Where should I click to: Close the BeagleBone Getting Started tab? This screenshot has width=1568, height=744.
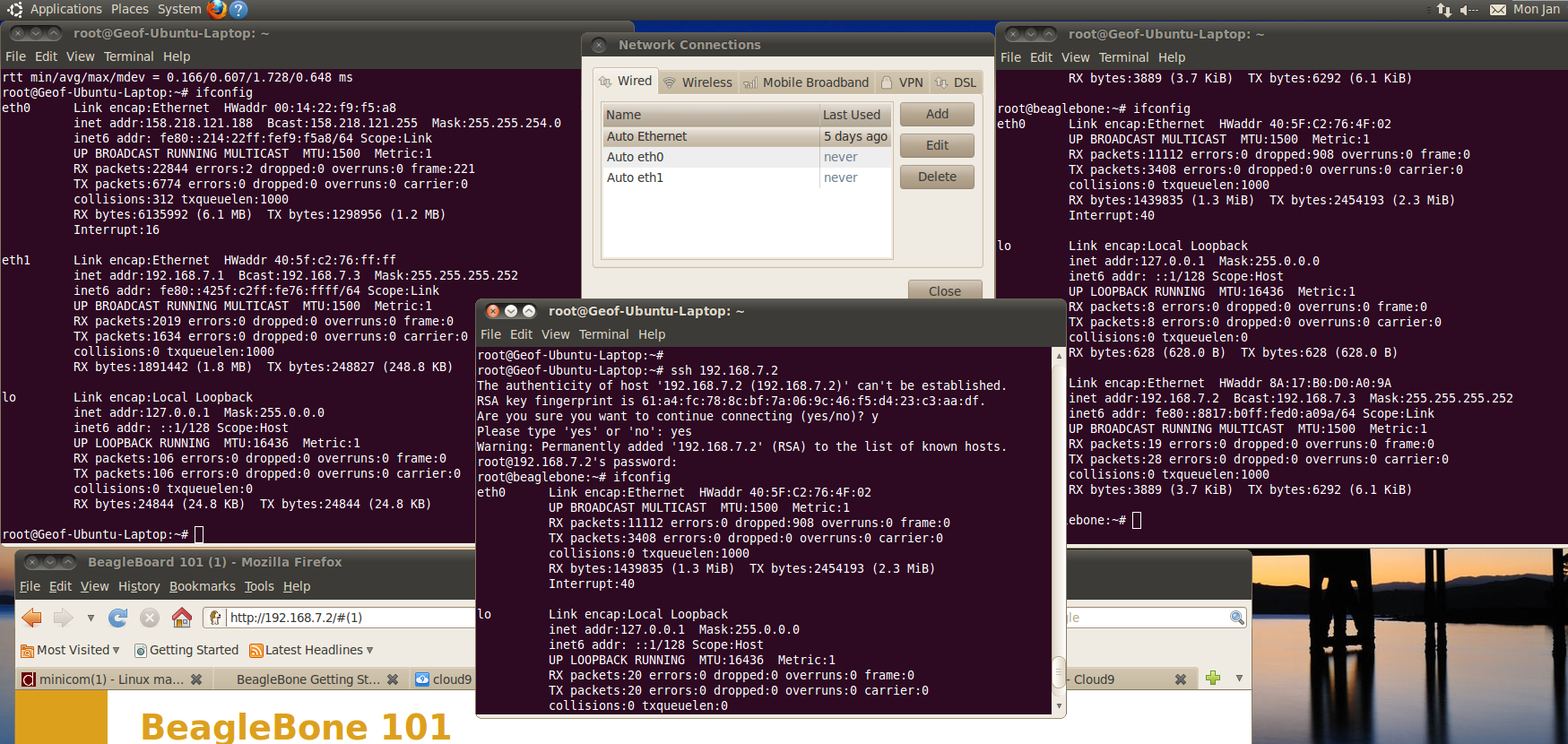[x=392, y=679]
